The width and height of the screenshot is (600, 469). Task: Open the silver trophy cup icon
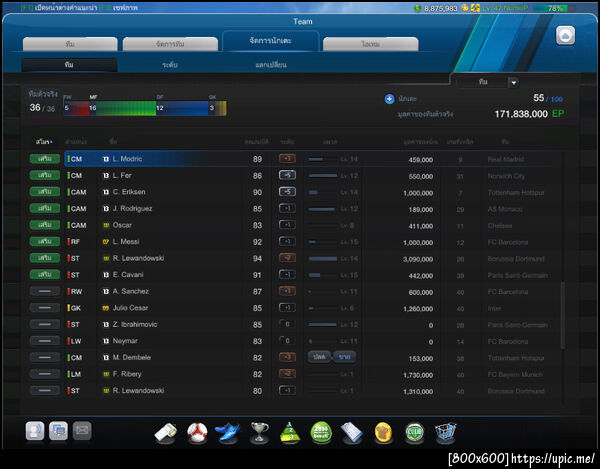tap(259, 433)
